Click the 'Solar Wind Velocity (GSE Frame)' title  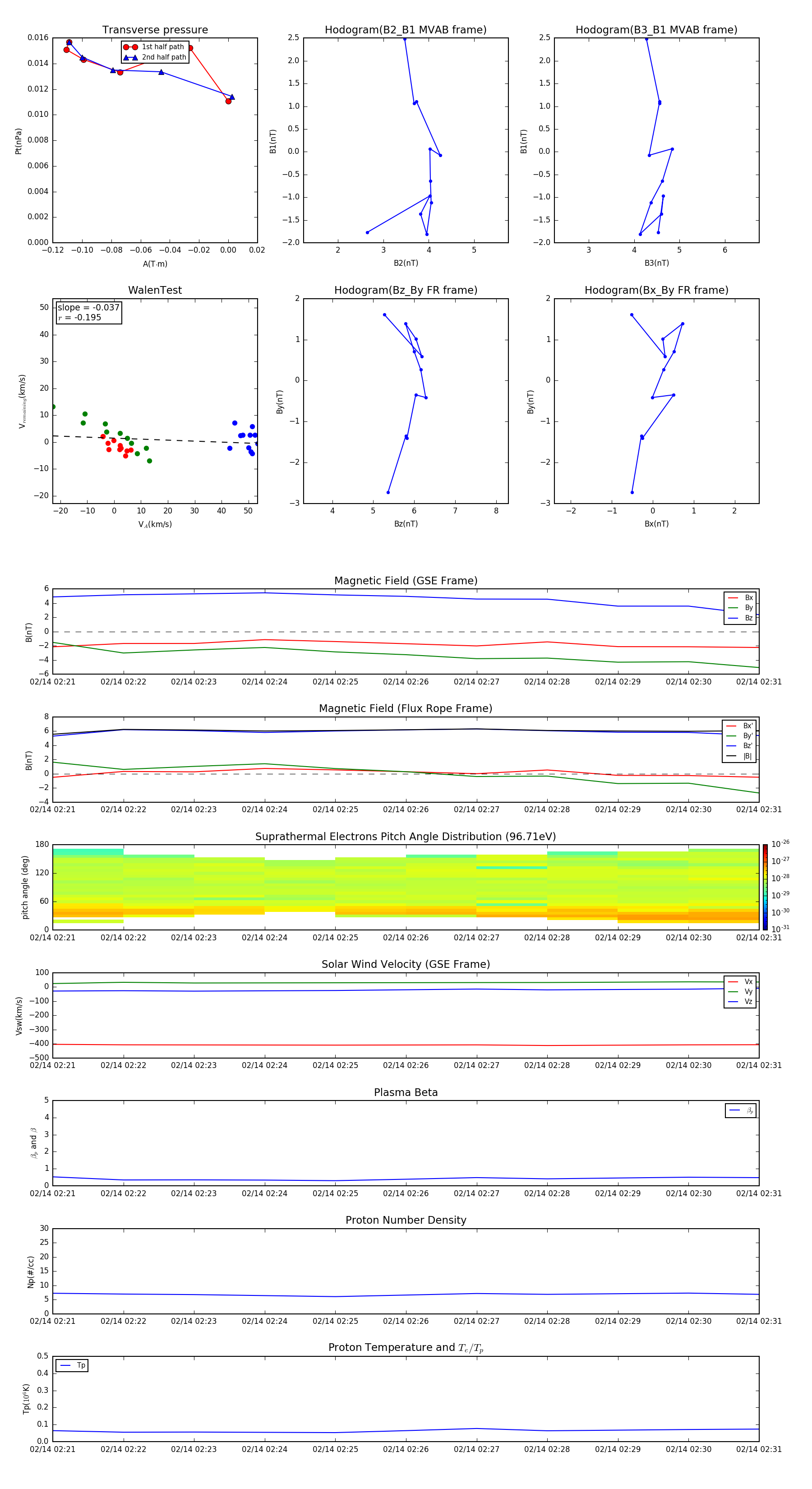tap(406, 965)
